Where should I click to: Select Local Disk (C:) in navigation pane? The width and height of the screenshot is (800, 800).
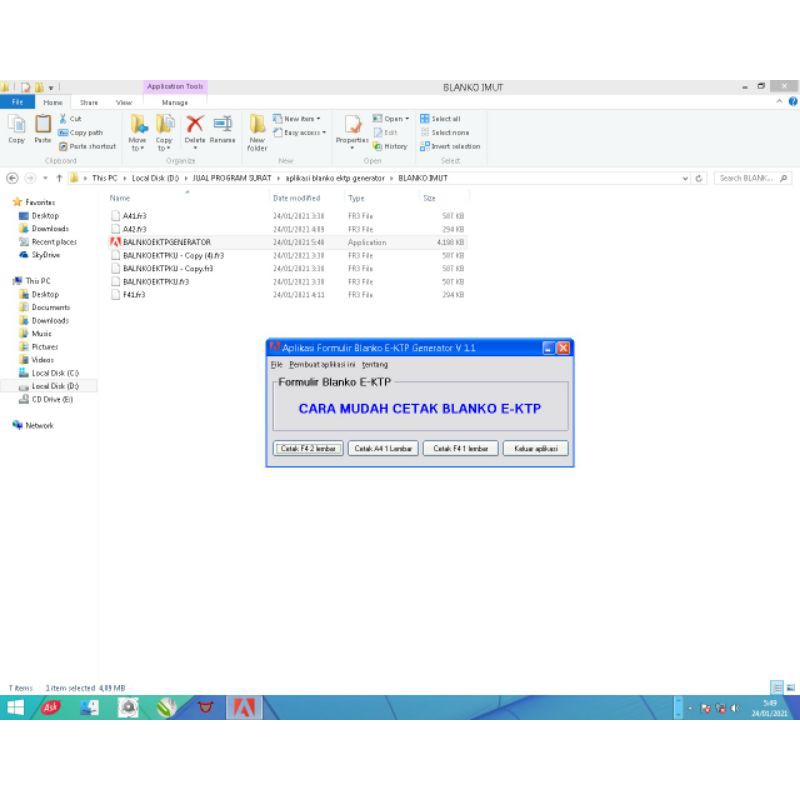coord(54,373)
